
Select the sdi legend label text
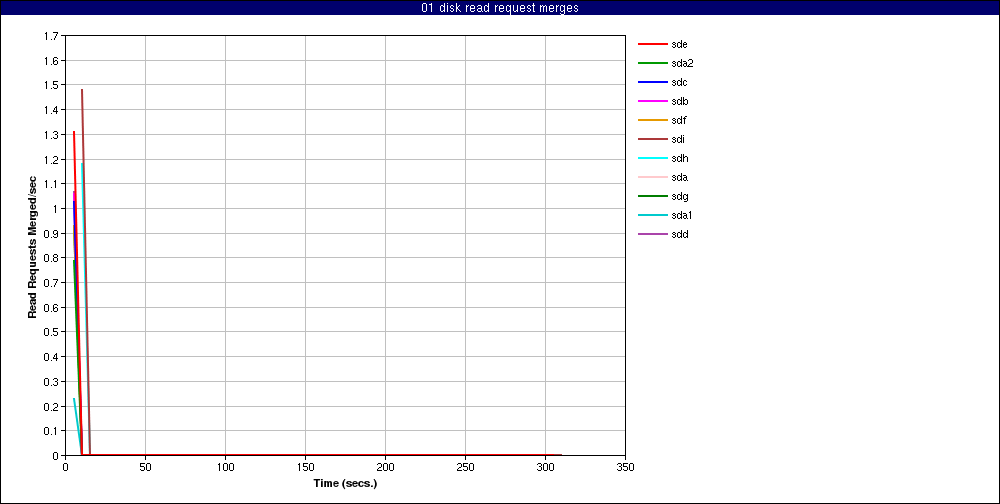(678, 139)
